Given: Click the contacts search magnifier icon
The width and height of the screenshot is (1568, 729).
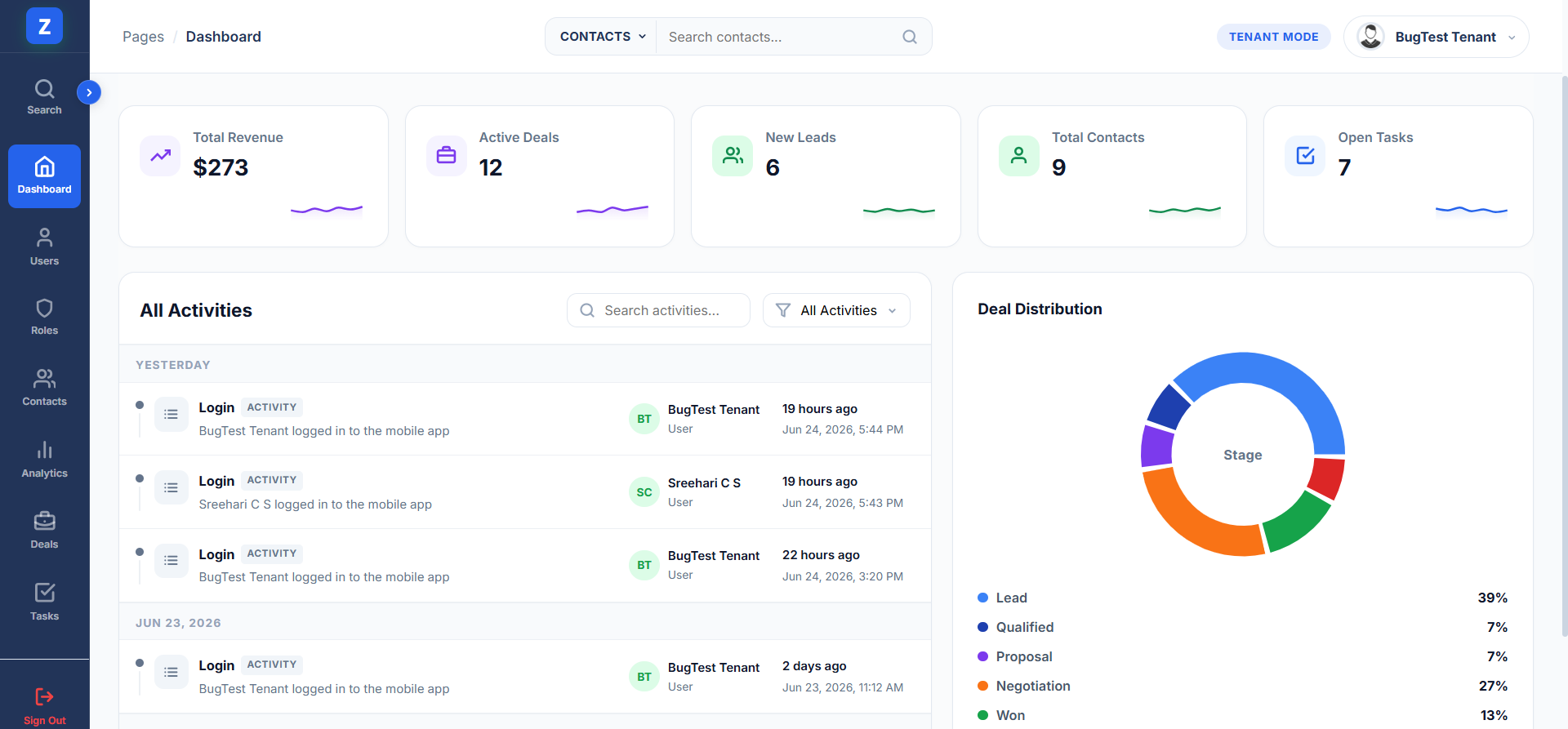Looking at the screenshot, I should [910, 37].
